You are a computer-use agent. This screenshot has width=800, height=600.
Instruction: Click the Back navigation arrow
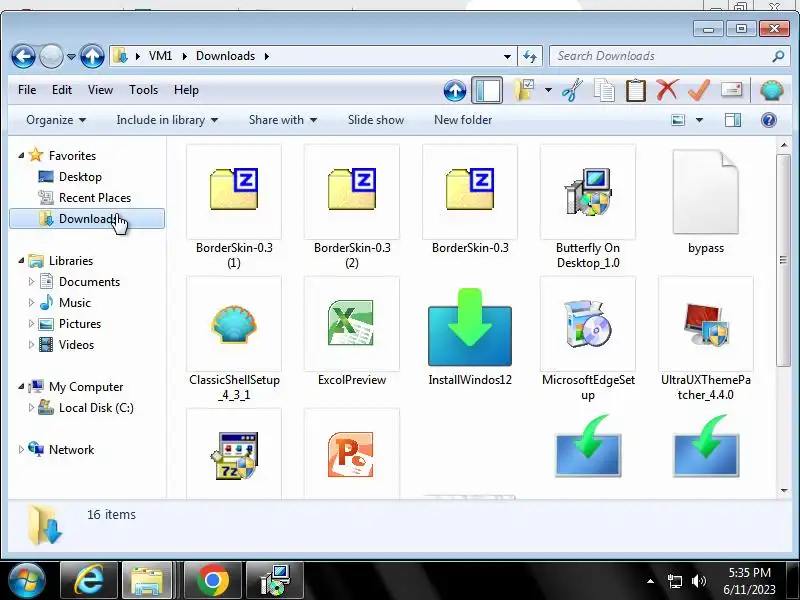pos(23,56)
